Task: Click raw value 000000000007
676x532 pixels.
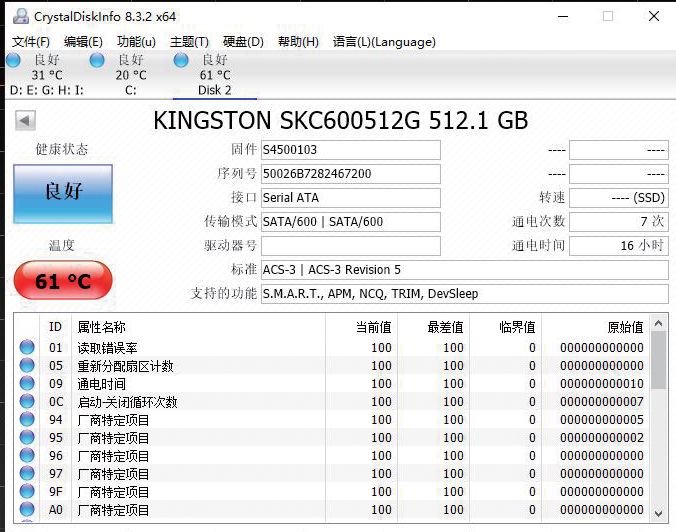Action: point(602,402)
